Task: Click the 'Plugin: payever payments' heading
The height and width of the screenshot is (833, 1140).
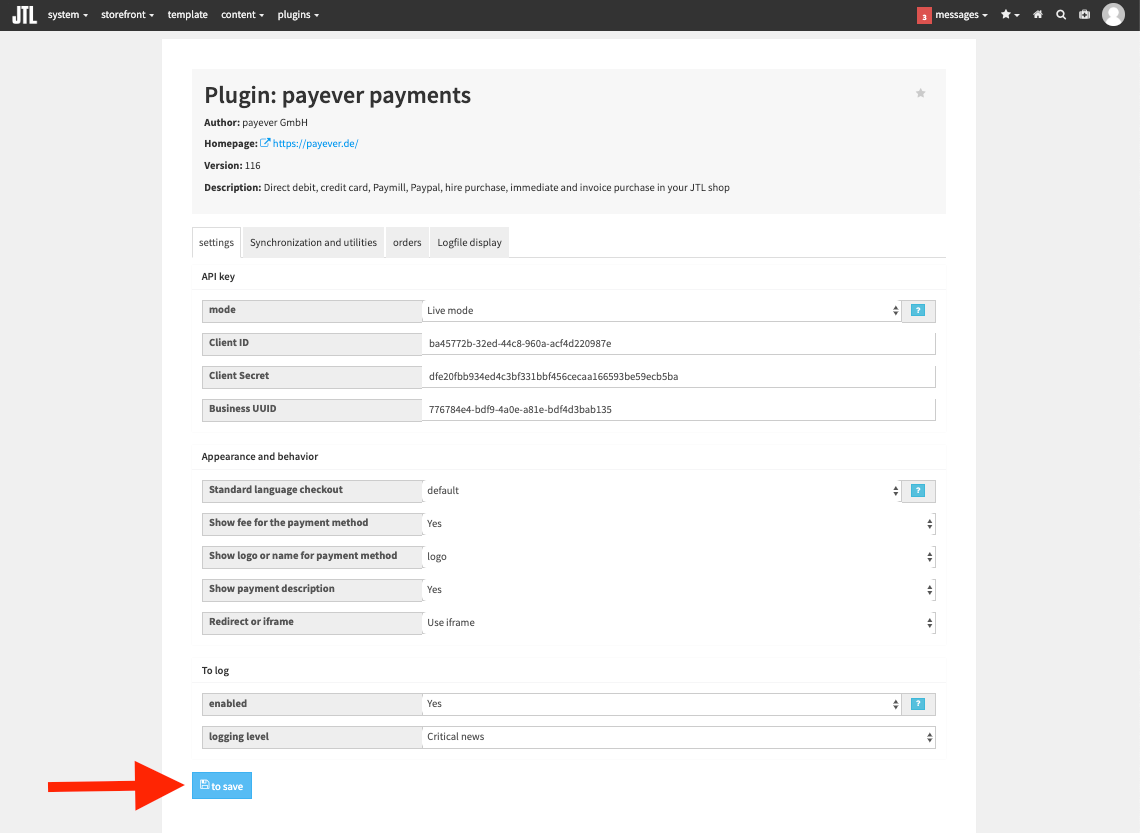Action: 337,95
